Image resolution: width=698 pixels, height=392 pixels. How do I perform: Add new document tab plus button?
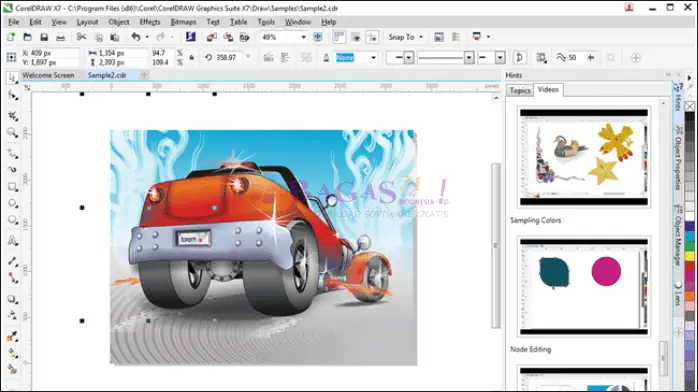[x=144, y=75]
